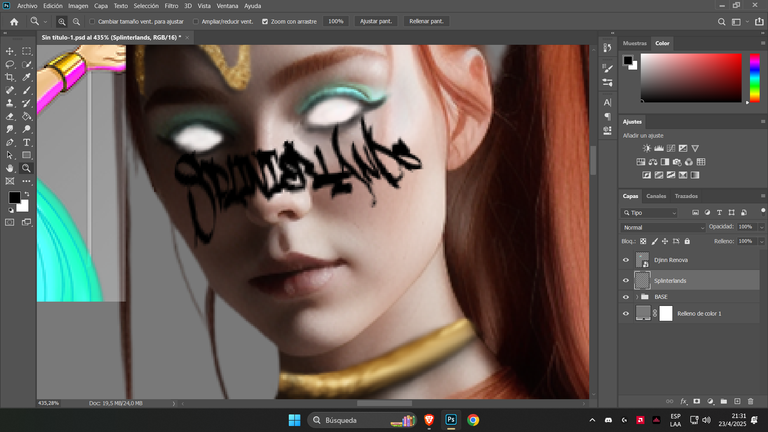Select the Lasso tool
Screen dimensions: 768x432
(x=9, y=64)
